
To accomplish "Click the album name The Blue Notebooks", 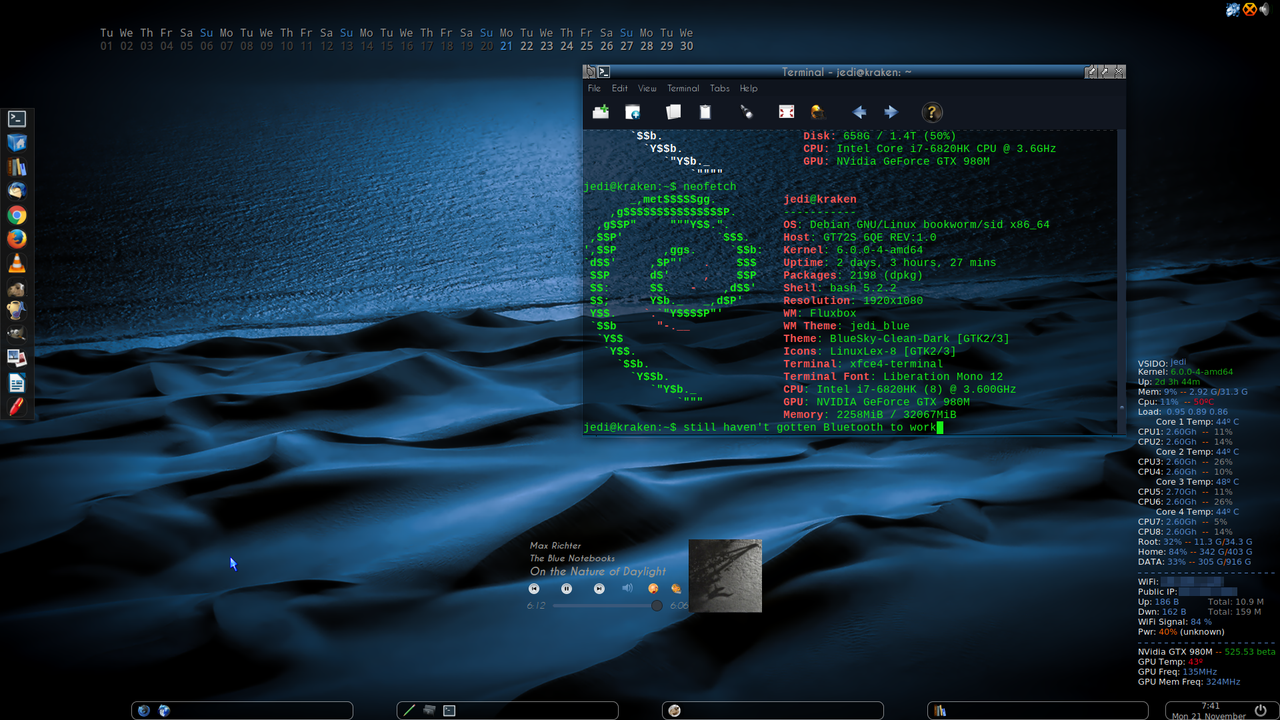I will coord(572,558).
